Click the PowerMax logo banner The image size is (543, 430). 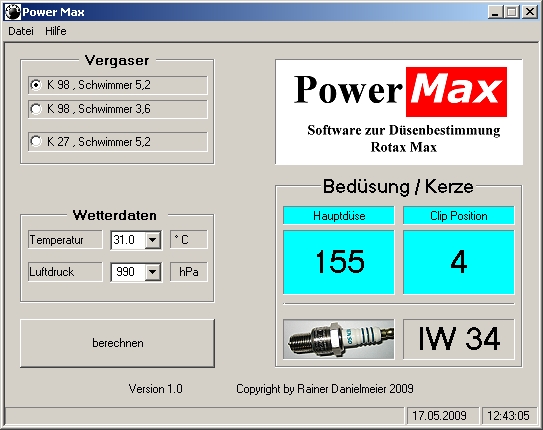(x=399, y=112)
